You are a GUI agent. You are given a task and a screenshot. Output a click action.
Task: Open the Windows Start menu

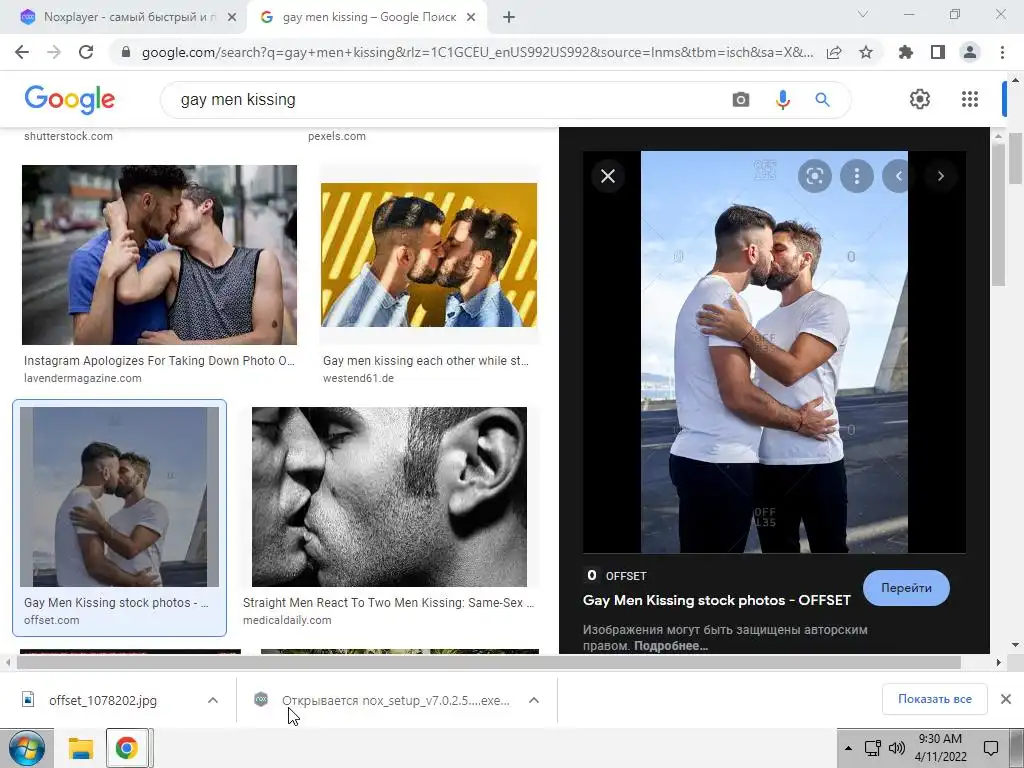pyautogui.click(x=25, y=748)
